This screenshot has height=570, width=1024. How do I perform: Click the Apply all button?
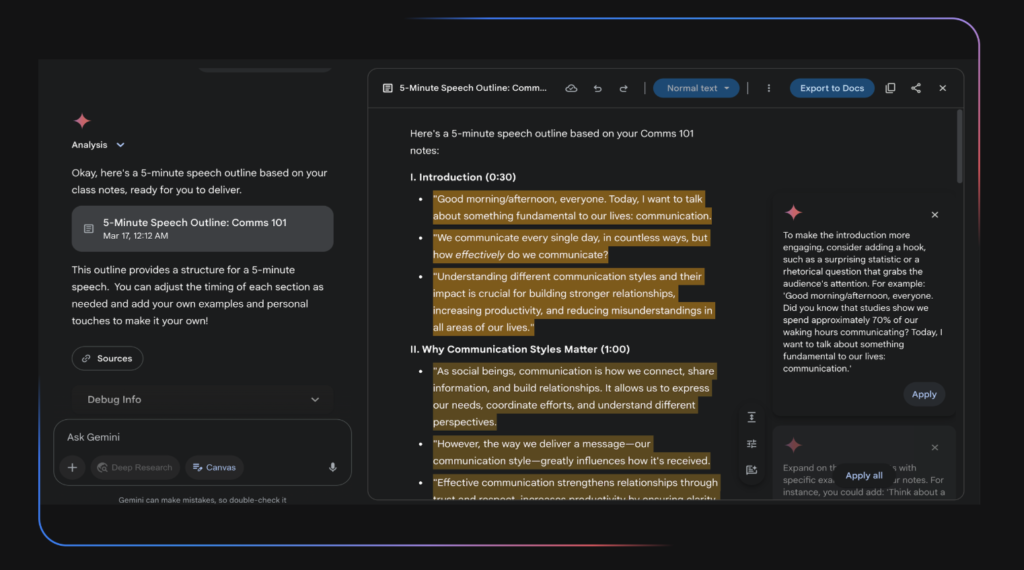pyautogui.click(x=863, y=475)
